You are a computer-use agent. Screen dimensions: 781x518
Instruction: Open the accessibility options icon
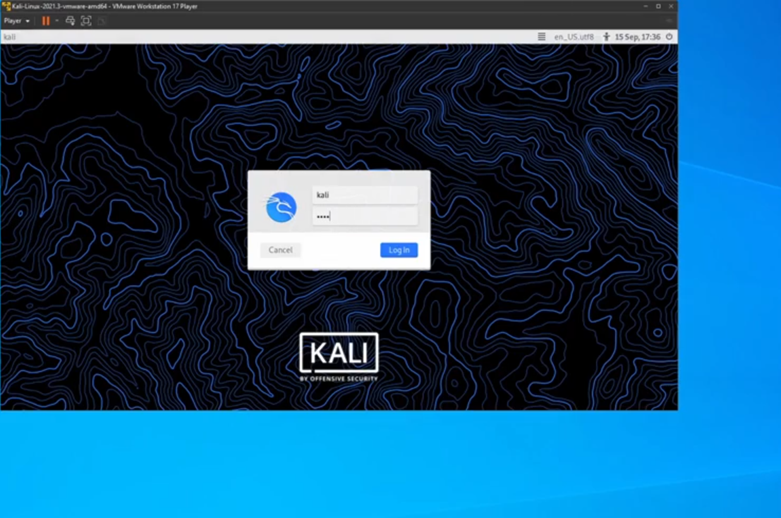pyautogui.click(x=606, y=37)
